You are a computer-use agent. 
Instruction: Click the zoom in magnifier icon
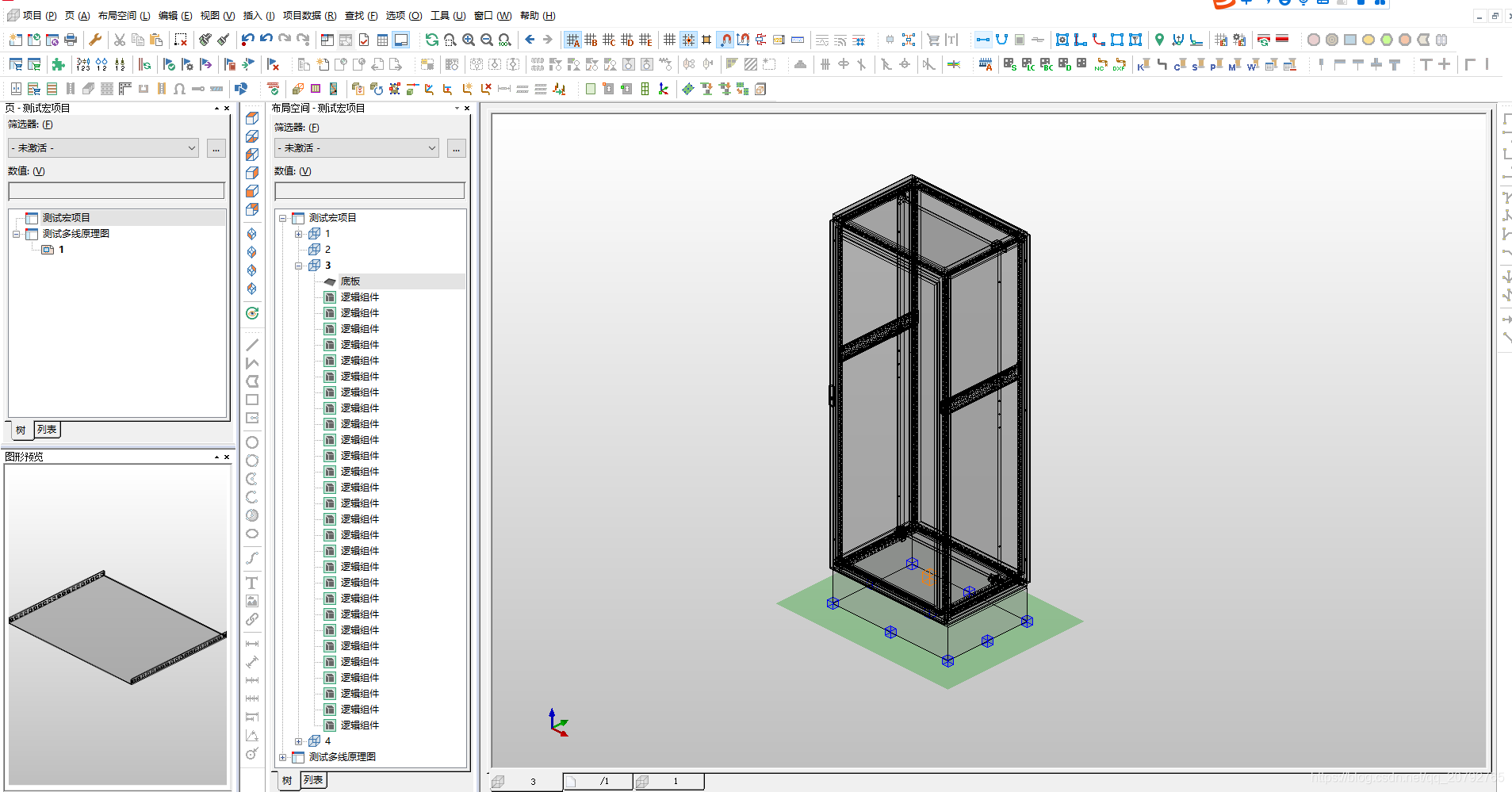point(469,40)
